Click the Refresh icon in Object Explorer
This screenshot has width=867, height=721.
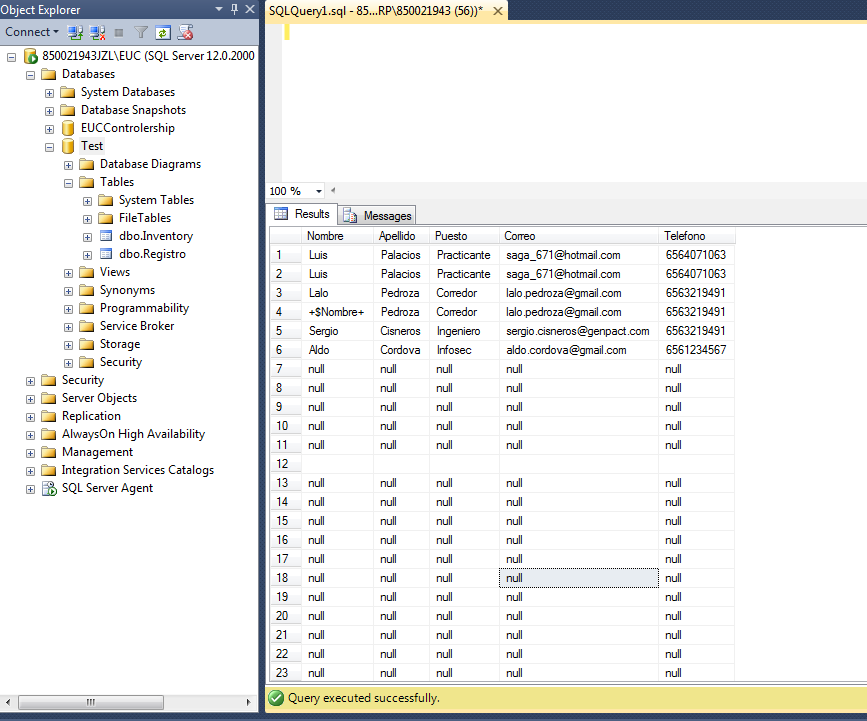click(163, 33)
